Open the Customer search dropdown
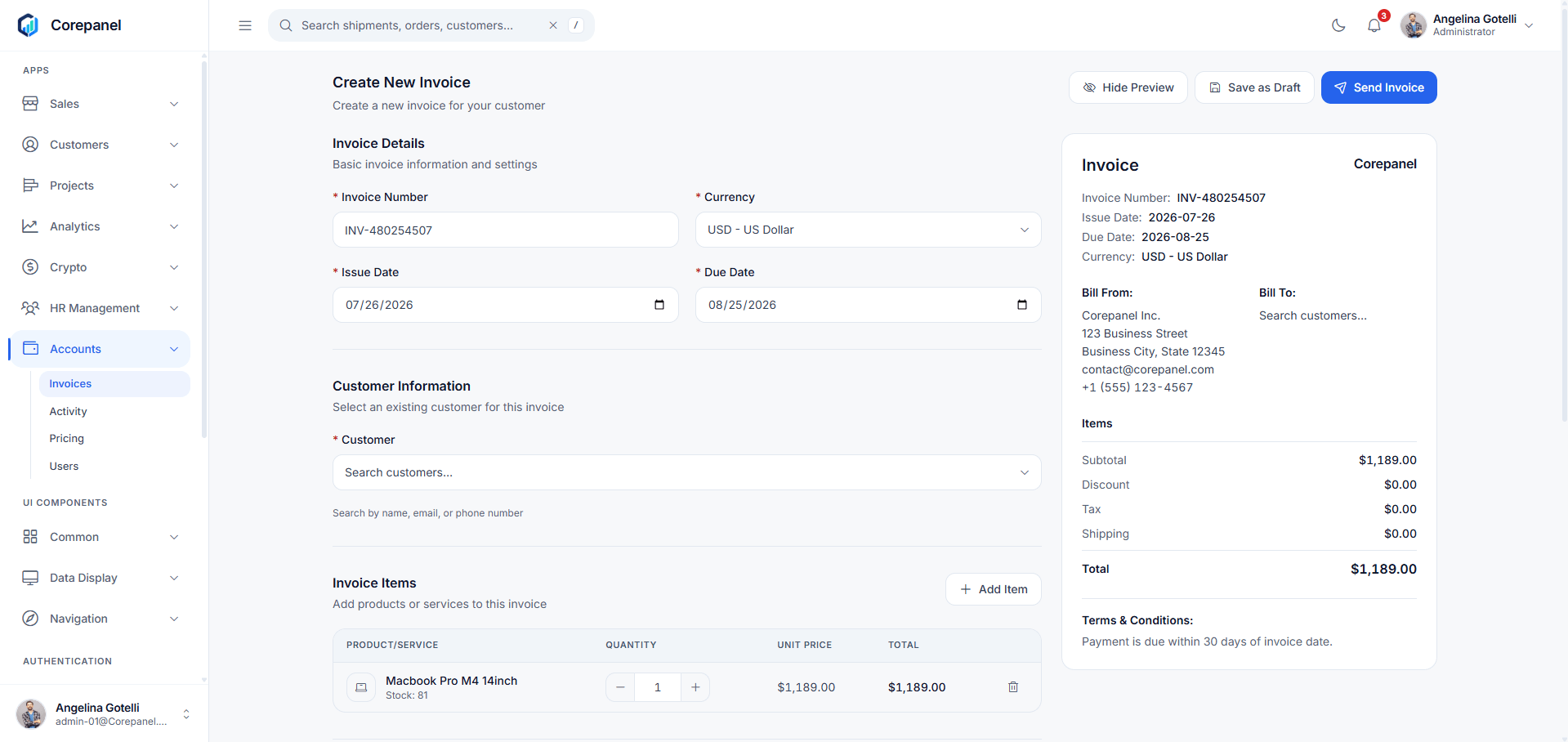Screen dimensions: 1568x742 687,472
